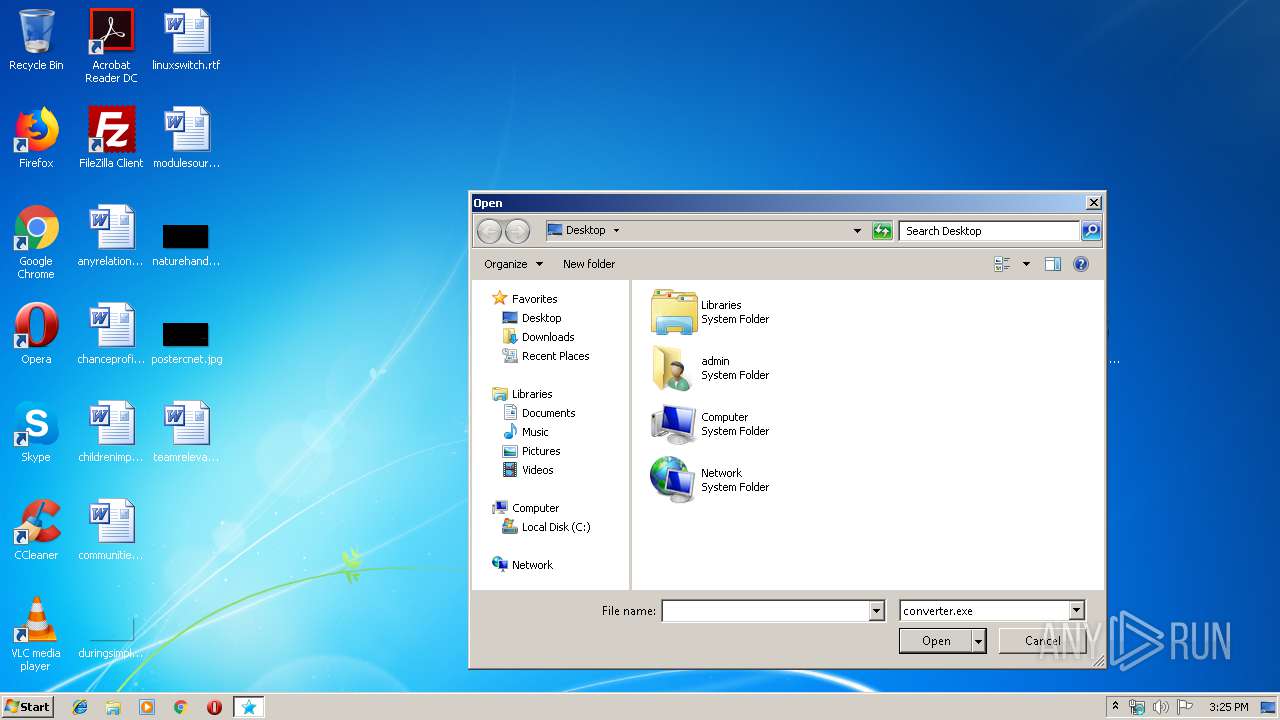Click the taskbar clock showing 3:25 PM
1280x720 pixels.
coord(1228,707)
